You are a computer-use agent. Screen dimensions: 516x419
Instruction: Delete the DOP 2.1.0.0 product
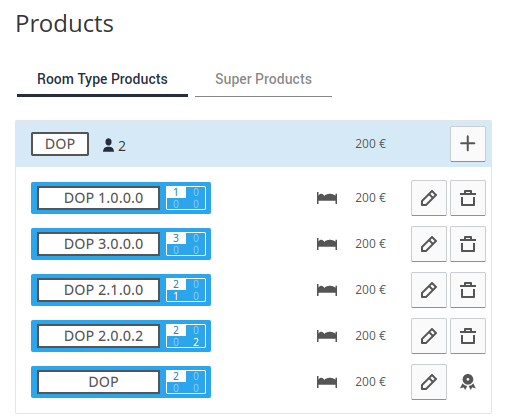[x=468, y=290]
